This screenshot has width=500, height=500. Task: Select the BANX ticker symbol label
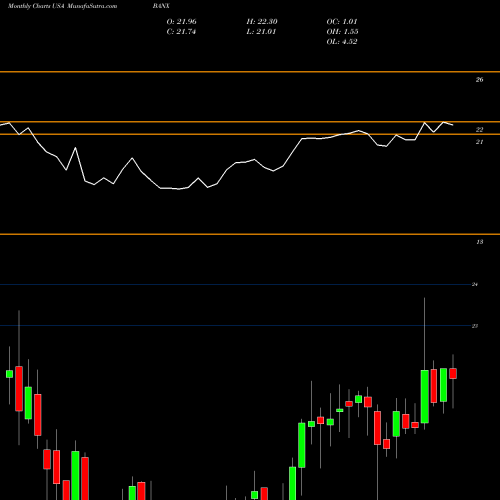coord(161,6)
